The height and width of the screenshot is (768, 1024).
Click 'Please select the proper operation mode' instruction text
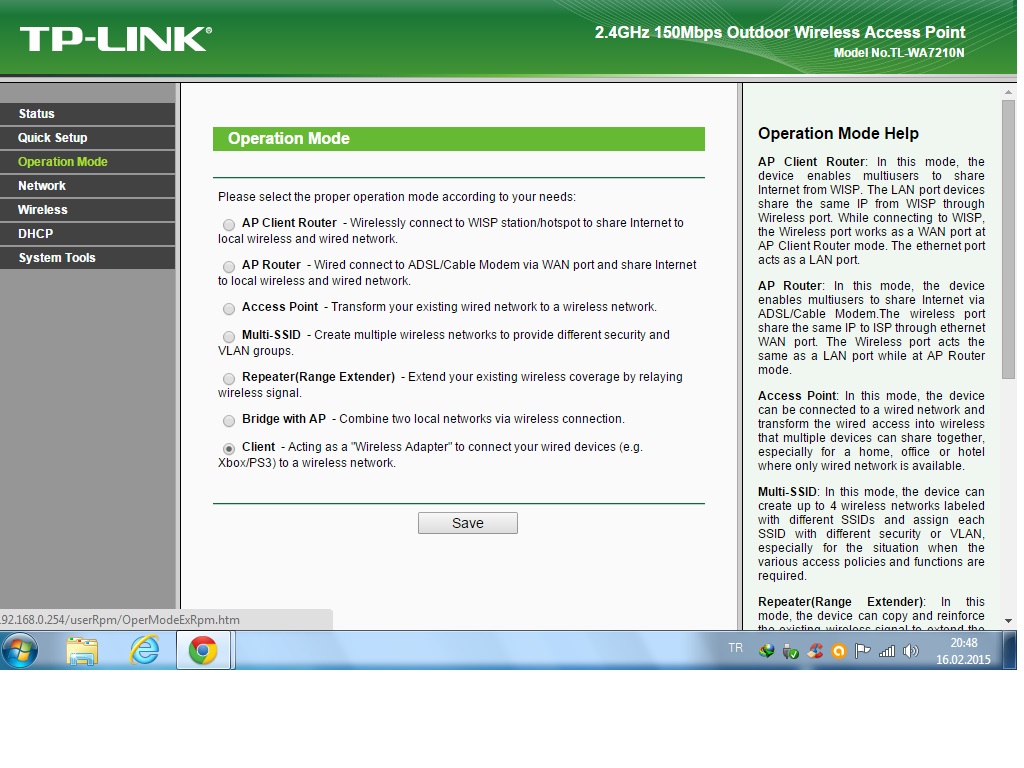click(397, 197)
